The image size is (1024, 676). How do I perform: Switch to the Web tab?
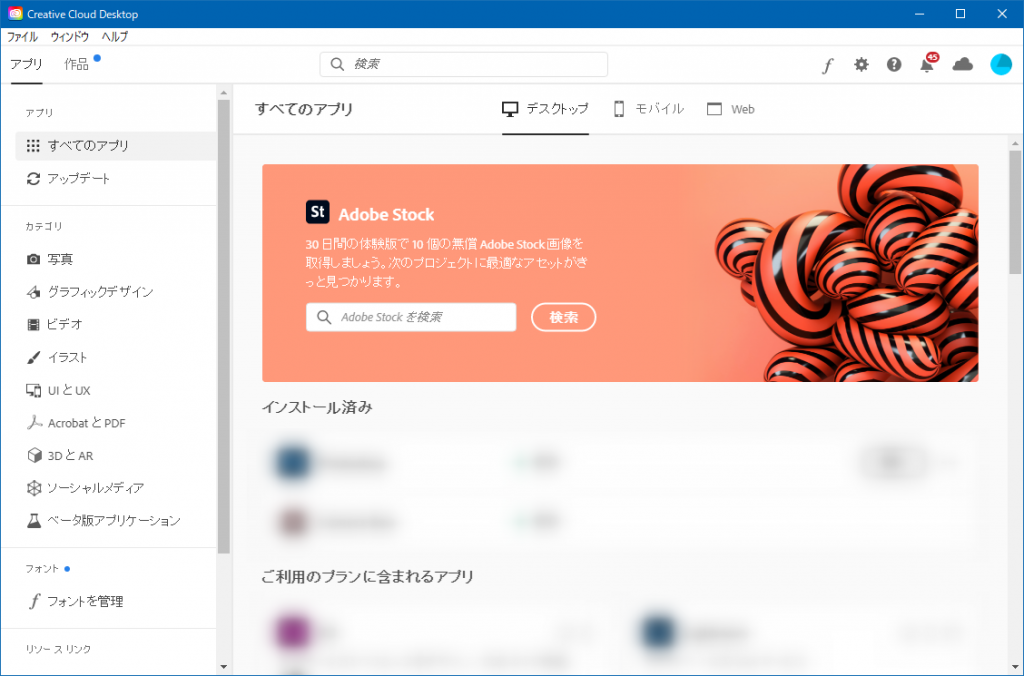731,109
